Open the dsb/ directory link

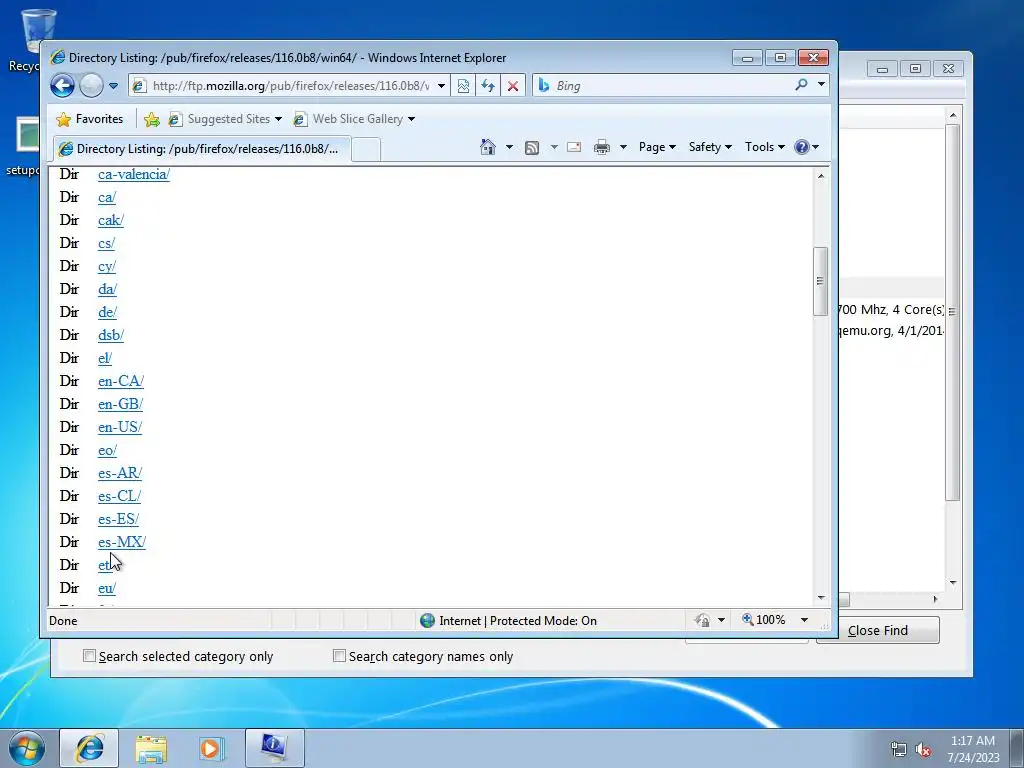tap(111, 335)
